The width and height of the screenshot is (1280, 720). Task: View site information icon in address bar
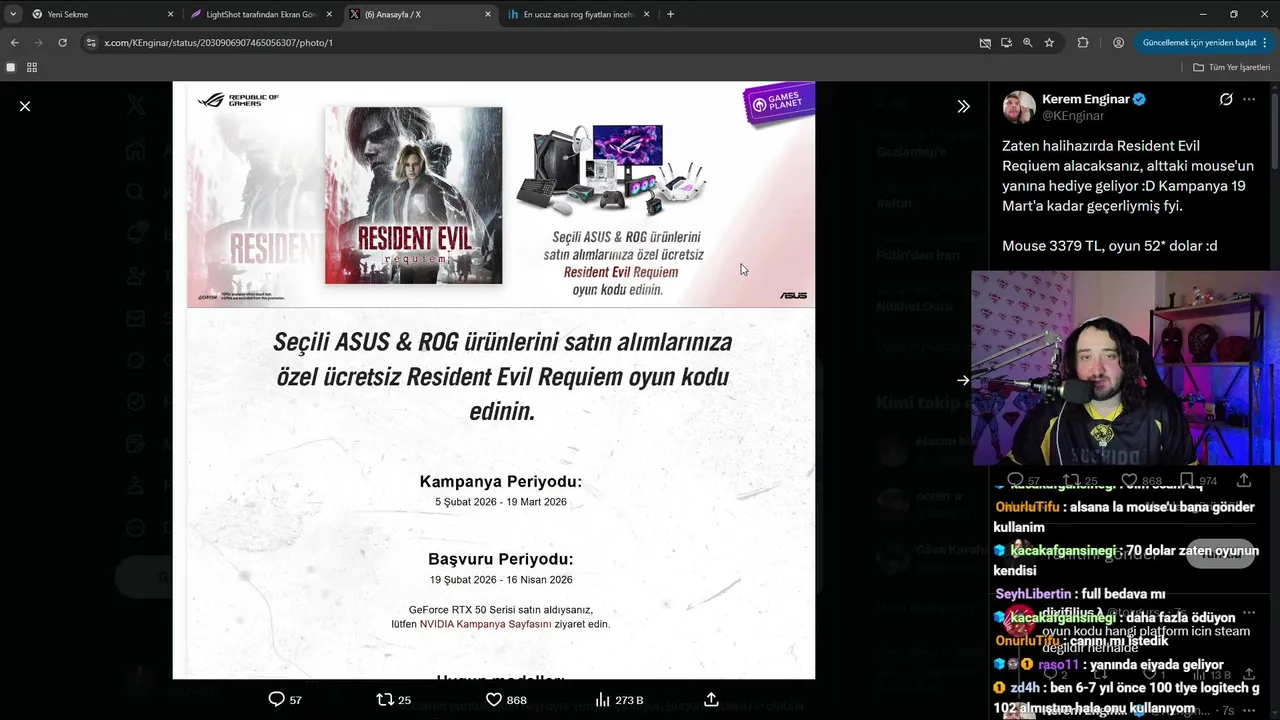(x=91, y=43)
